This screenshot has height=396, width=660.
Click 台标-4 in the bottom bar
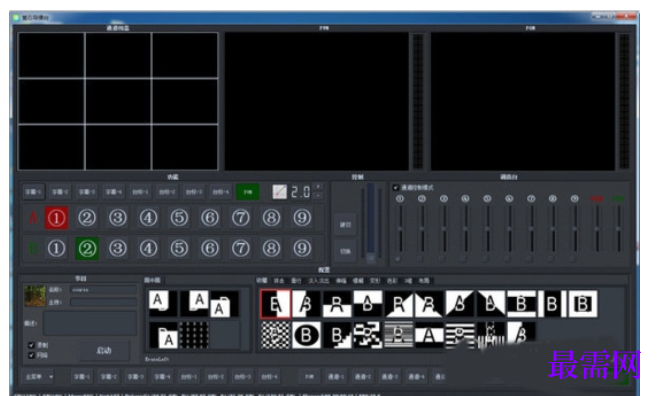[269, 377]
